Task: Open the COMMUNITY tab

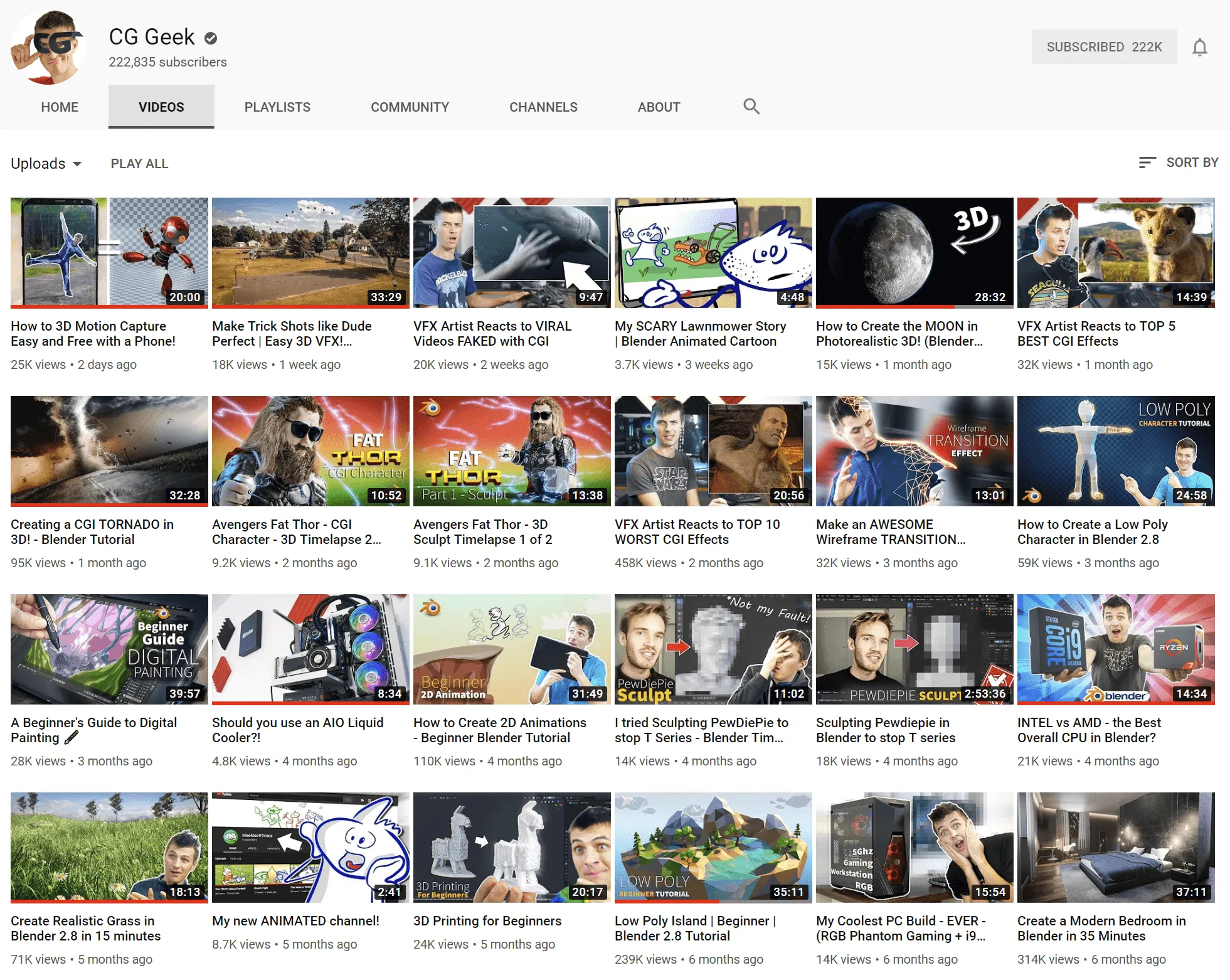Action: coord(410,107)
